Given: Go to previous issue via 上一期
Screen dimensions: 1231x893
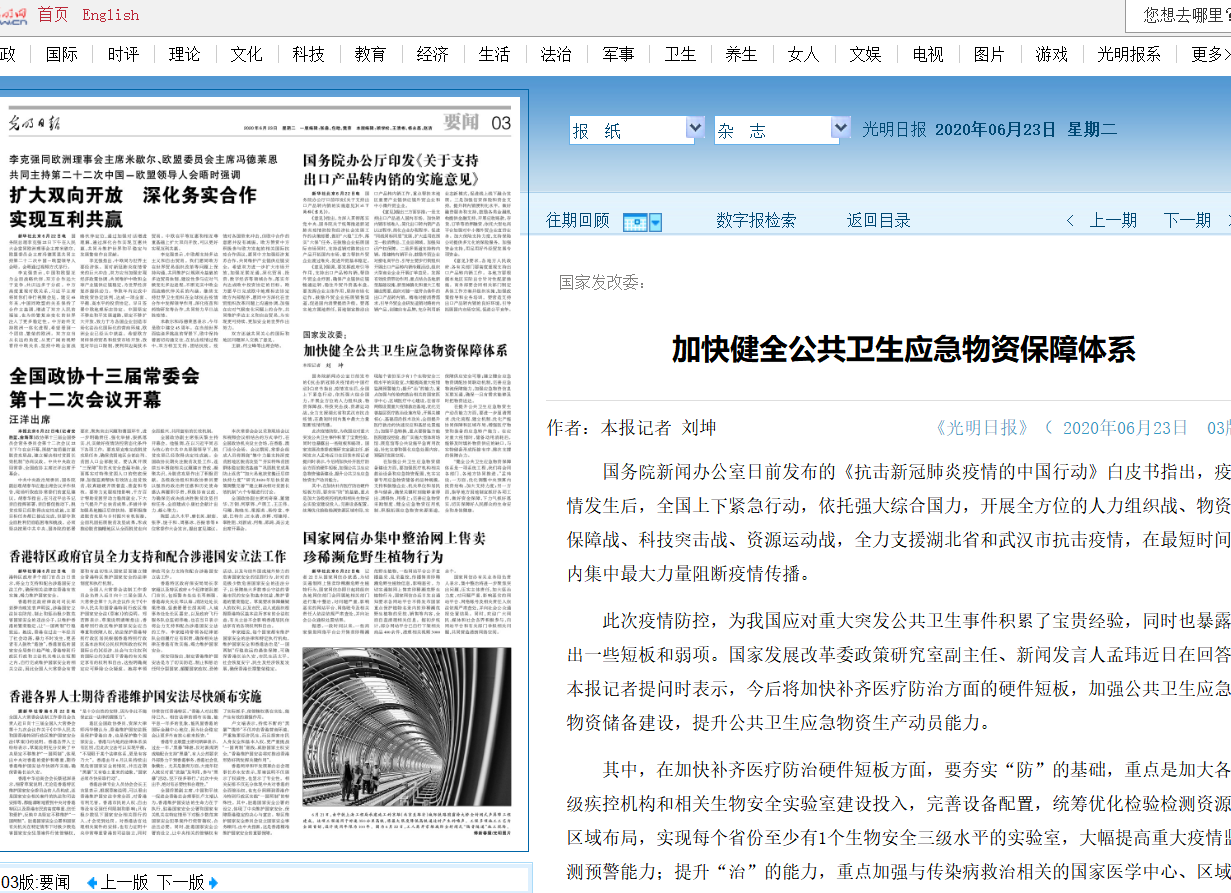Looking at the screenshot, I should pos(1113,221).
